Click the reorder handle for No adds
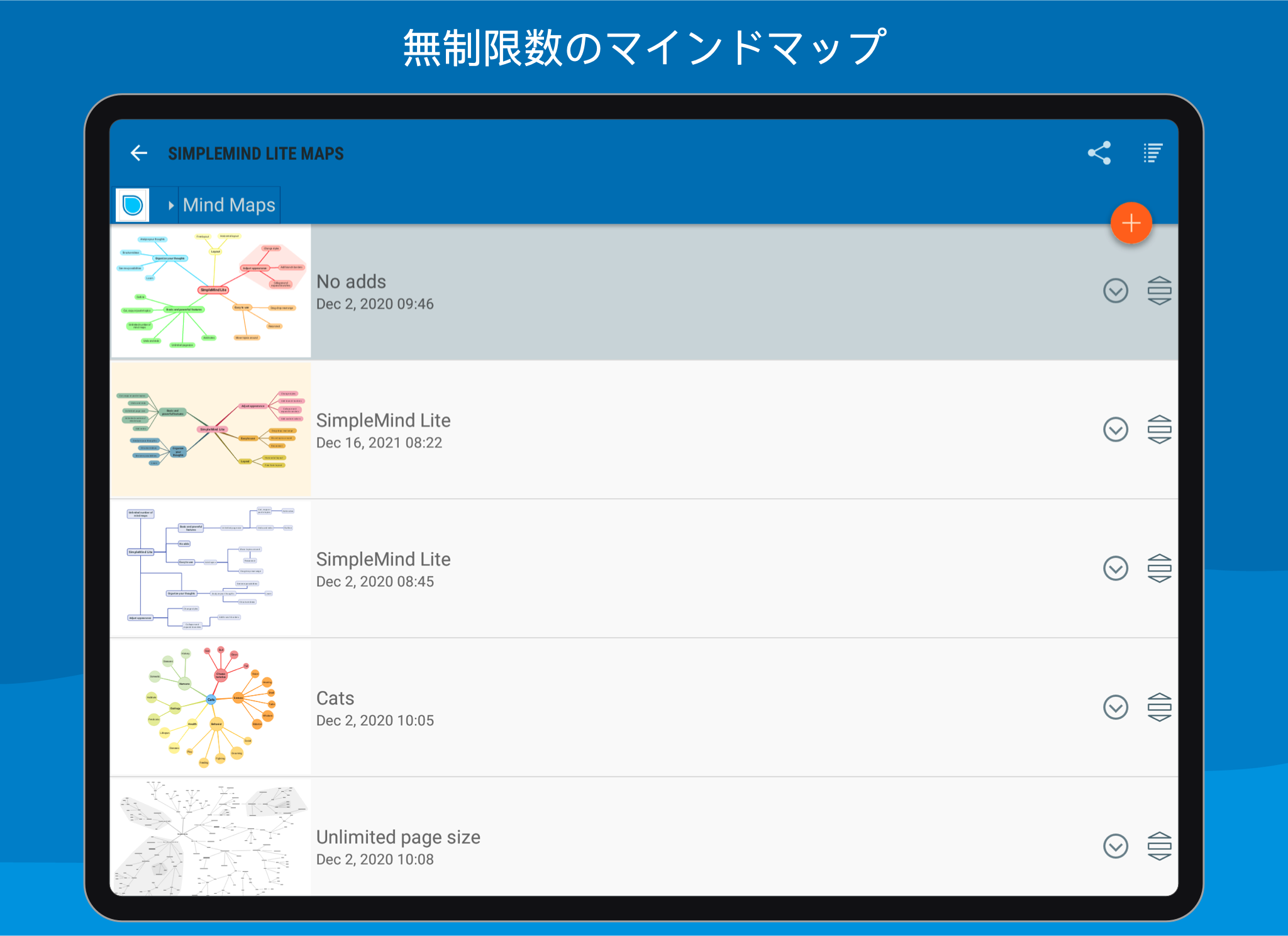 pyautogui.click(x=1159, y=291)
